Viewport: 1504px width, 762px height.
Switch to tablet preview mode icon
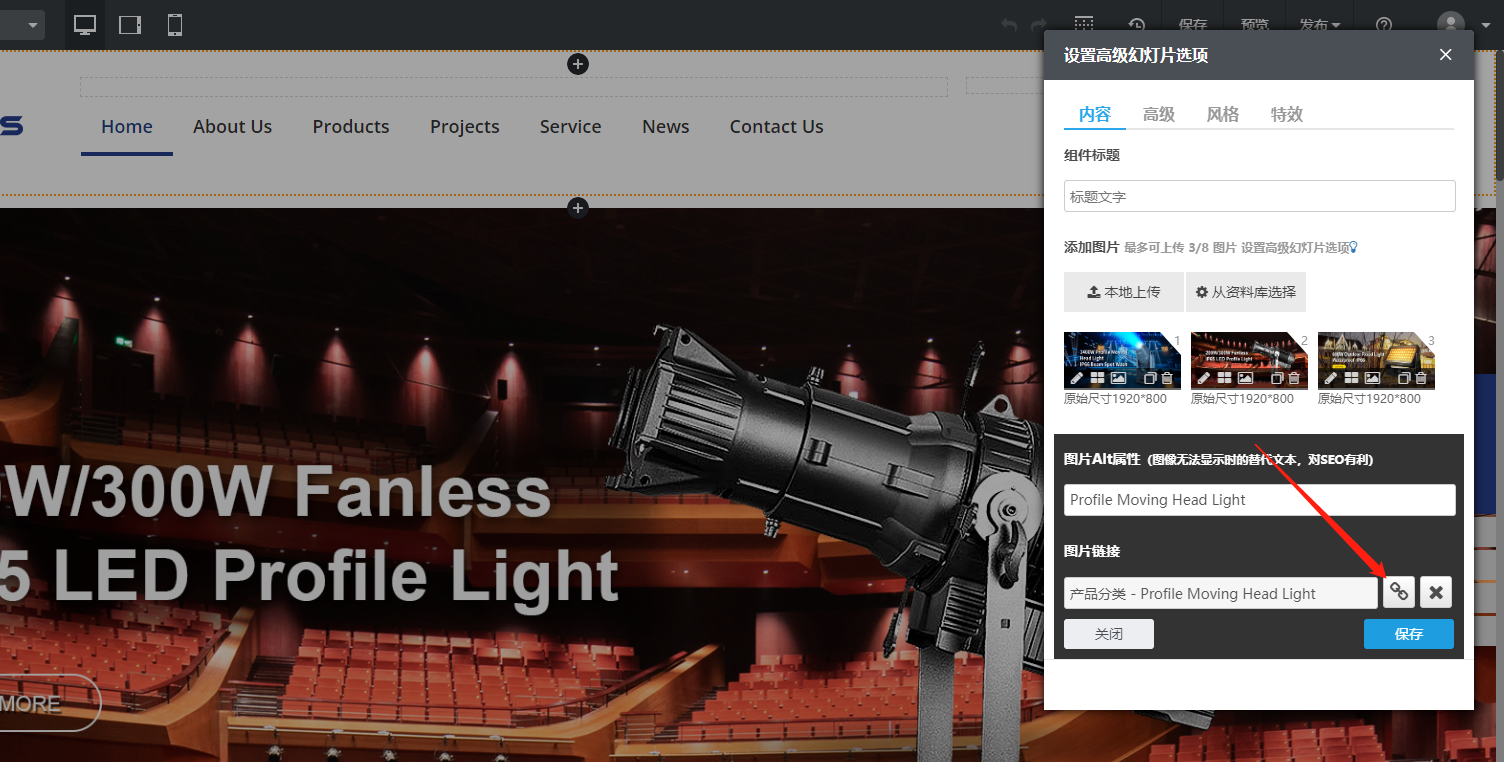130,25
